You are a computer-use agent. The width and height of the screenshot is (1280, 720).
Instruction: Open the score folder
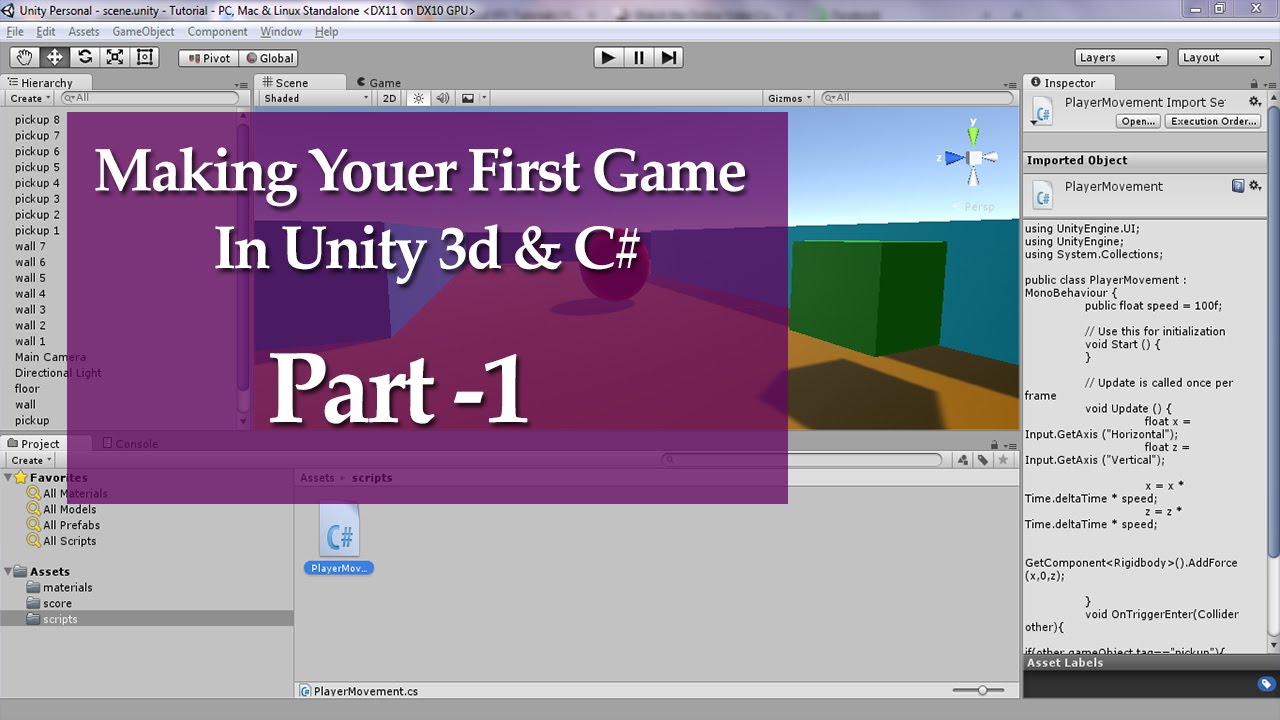57,604
